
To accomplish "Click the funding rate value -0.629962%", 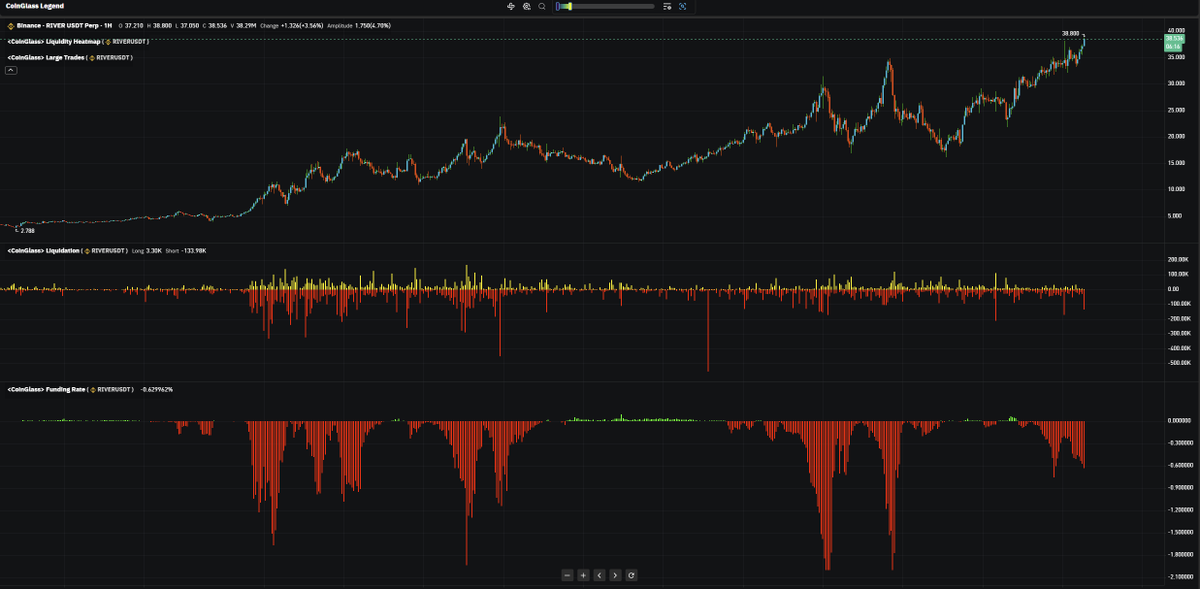I will click(x=156, y=388).
